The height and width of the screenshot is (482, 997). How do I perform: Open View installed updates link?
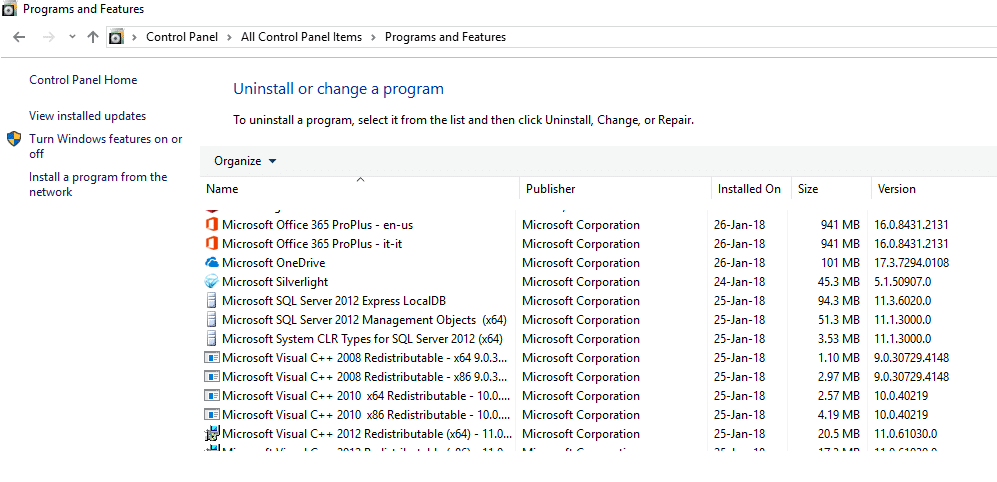tap(88, 116)
